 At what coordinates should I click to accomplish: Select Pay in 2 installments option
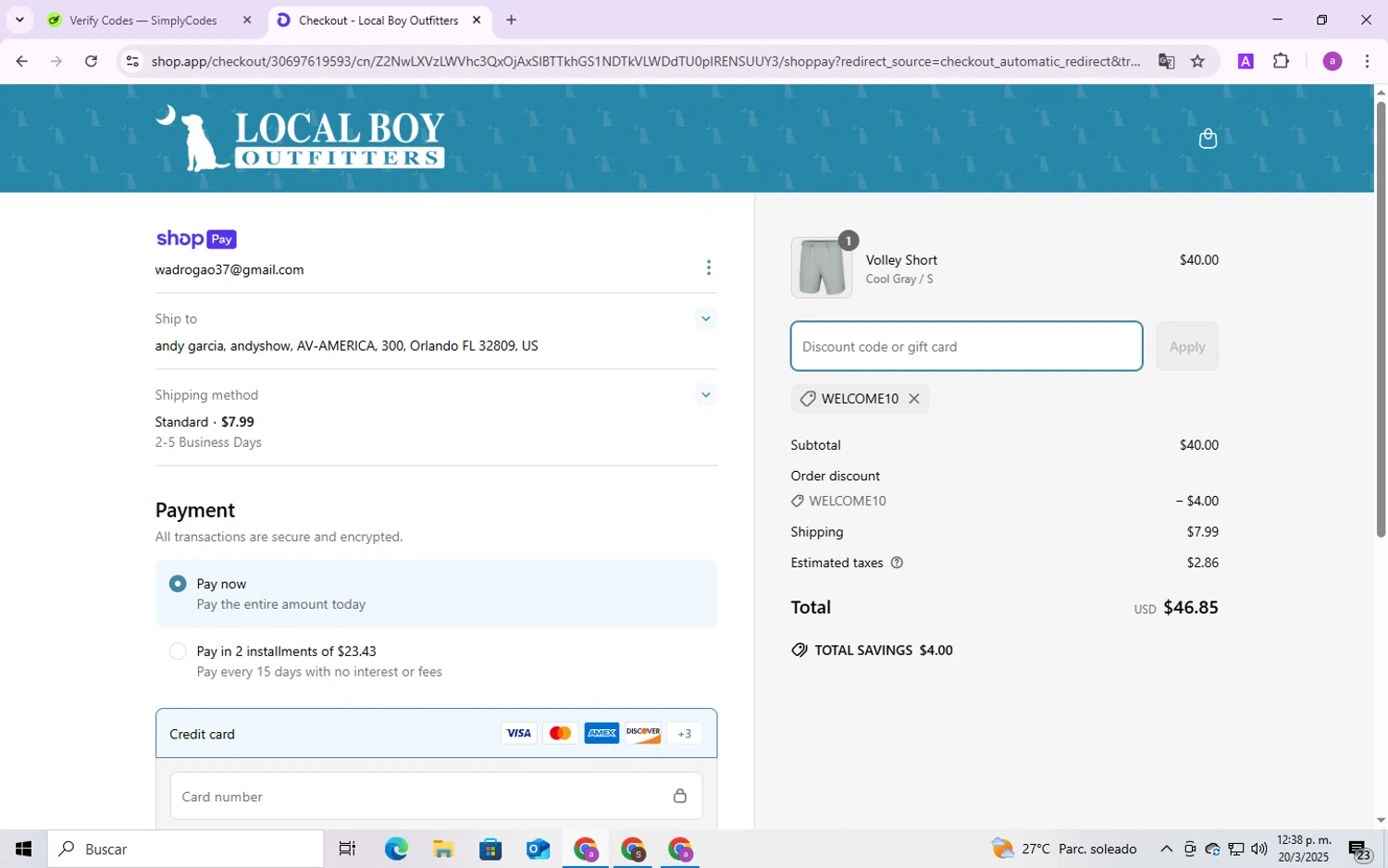437,661
